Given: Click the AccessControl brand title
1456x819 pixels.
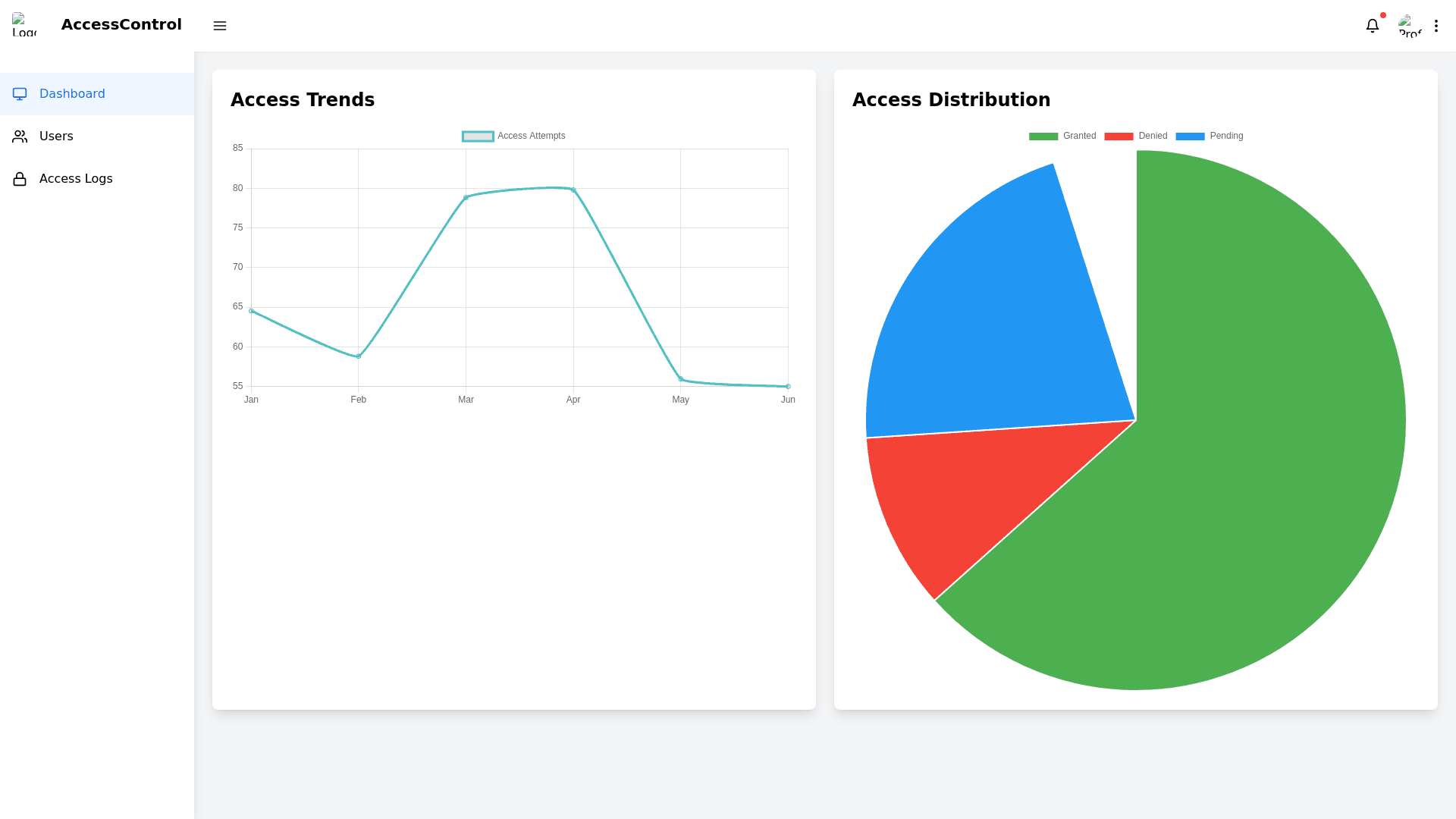Looking at the screenshot, I should coord(121,24).
